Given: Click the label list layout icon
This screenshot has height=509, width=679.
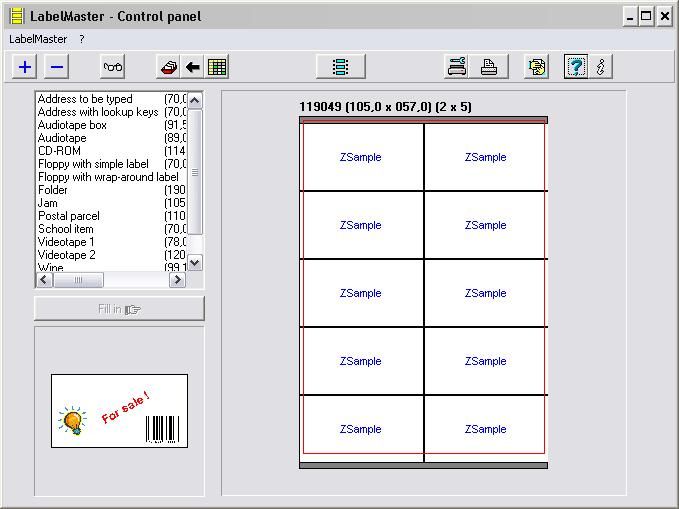Looking at the screenshot, I should coord(340,67).
